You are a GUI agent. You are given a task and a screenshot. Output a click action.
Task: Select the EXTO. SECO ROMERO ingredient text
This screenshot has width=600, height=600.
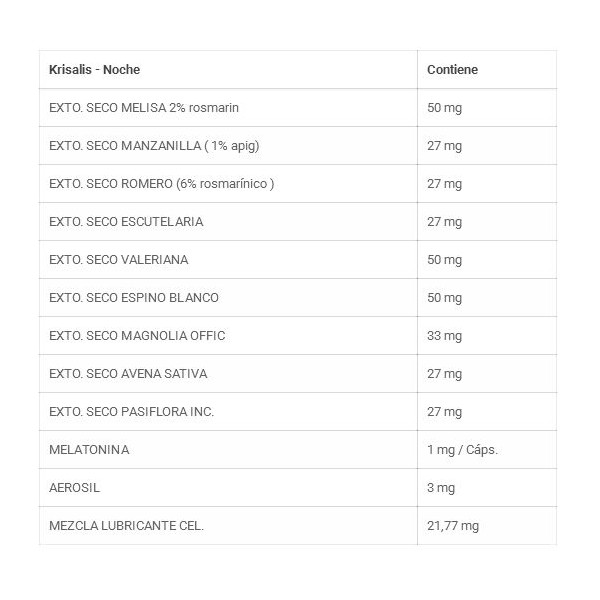[x=161, y=183]
